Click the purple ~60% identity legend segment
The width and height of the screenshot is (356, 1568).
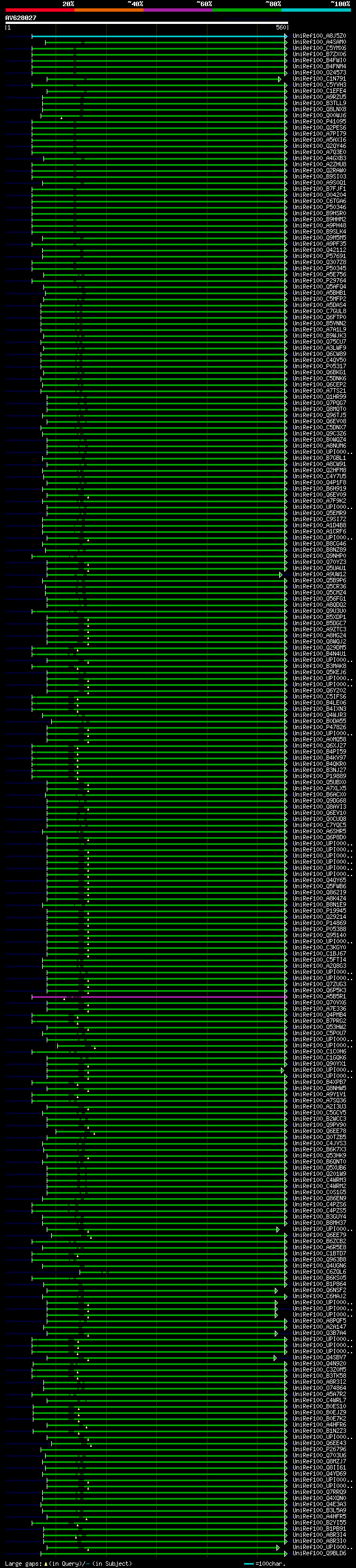point(179,10)
